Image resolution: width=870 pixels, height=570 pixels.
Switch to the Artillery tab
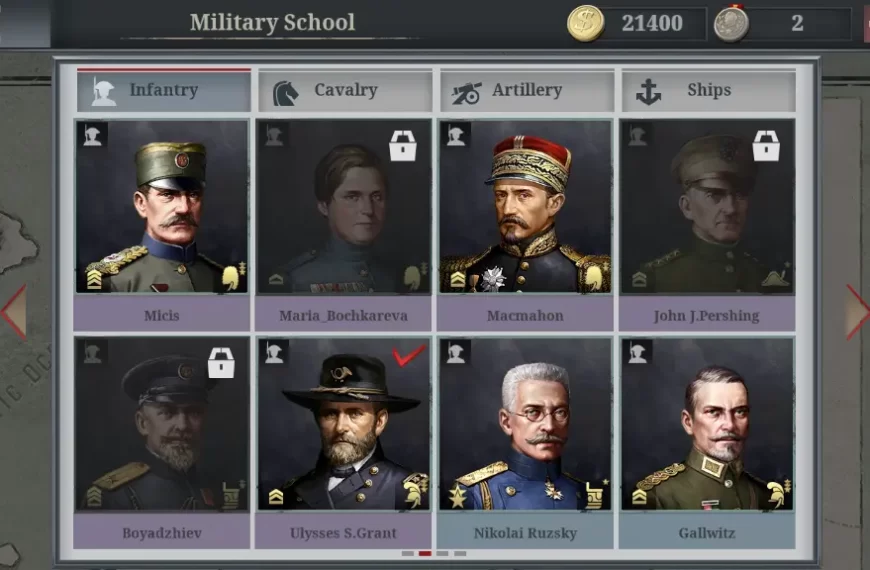tap(526, 90)
